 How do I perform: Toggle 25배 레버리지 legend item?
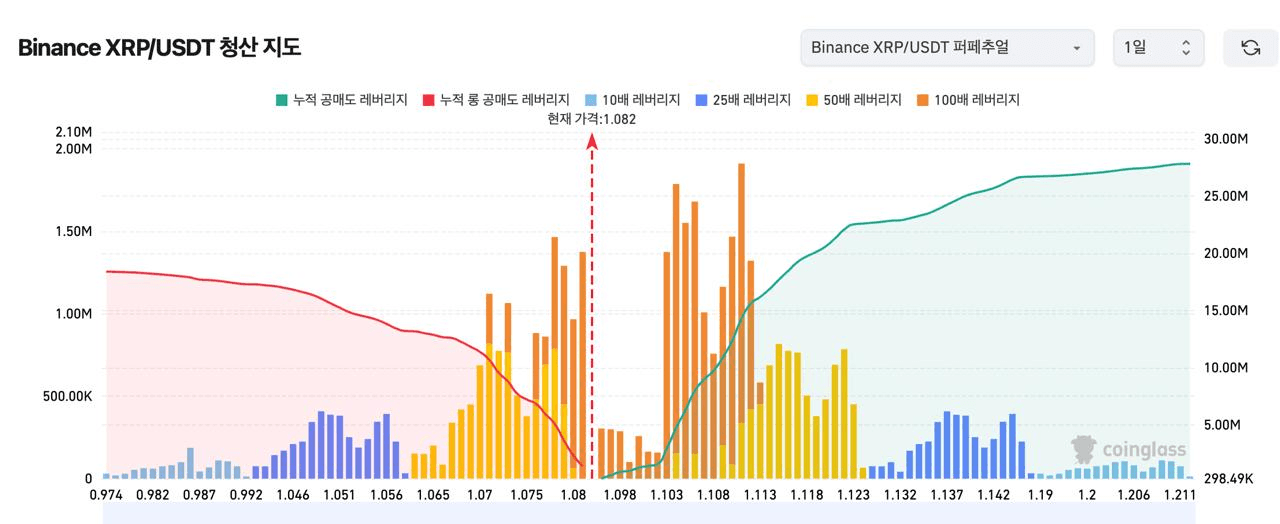[742, 100]
